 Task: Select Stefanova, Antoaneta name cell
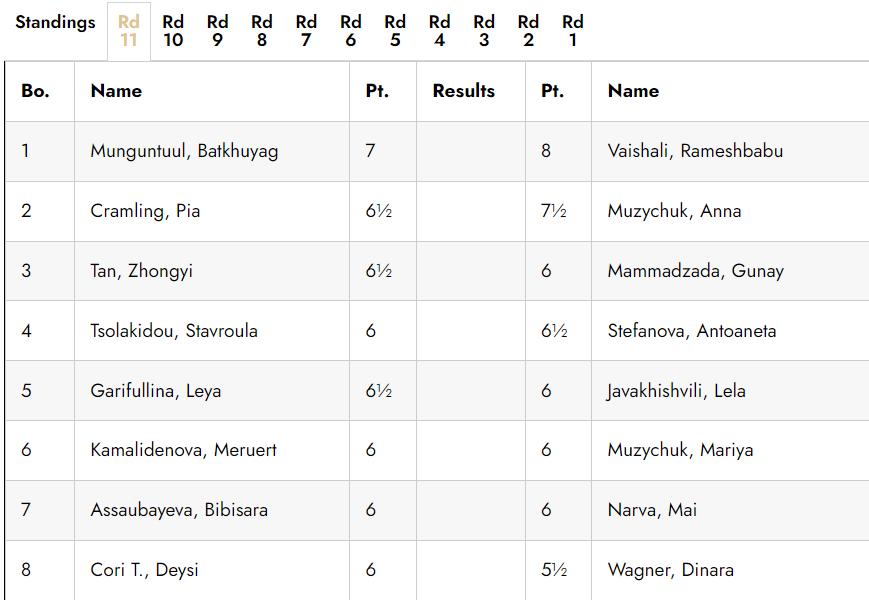pyautogui.click(x=692, y=331)
